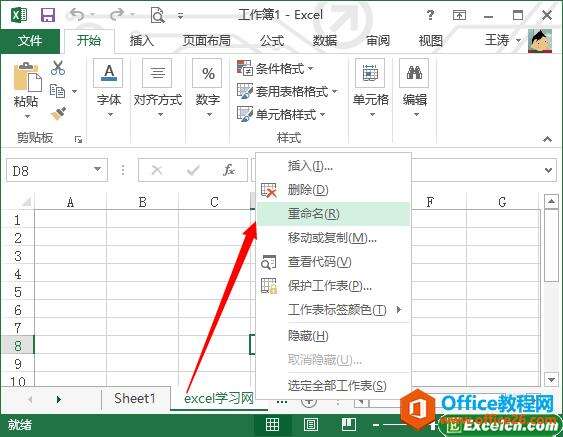Switch to the Sheet1 tab
Image resolution: width=563 pixels, height=437 pixels.
click(x=135, y=399)
